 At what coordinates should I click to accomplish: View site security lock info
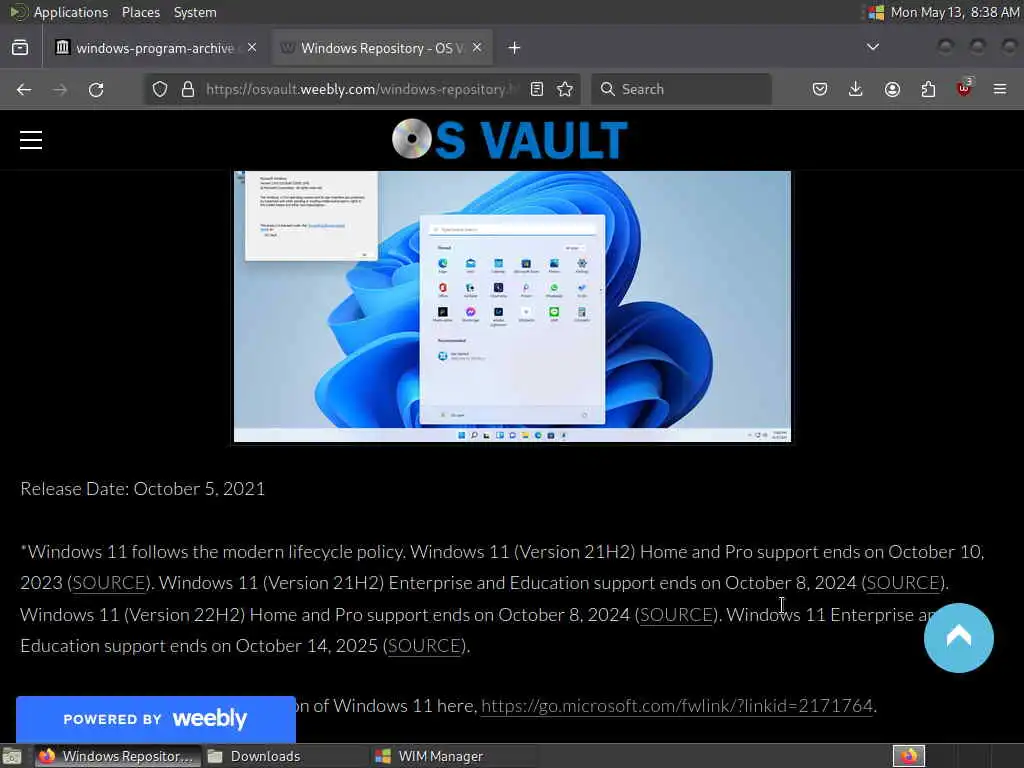click(x=188, y=89)
